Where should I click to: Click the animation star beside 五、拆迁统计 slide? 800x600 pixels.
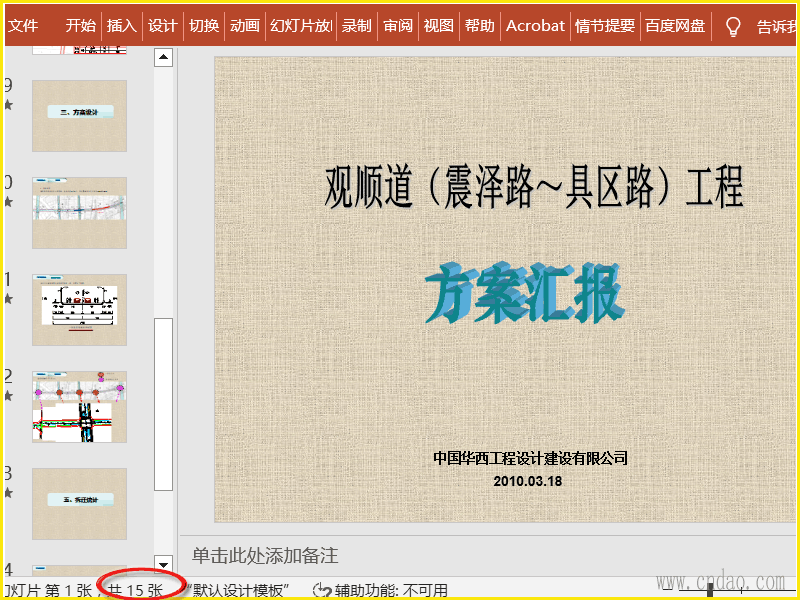pos(8,492)
